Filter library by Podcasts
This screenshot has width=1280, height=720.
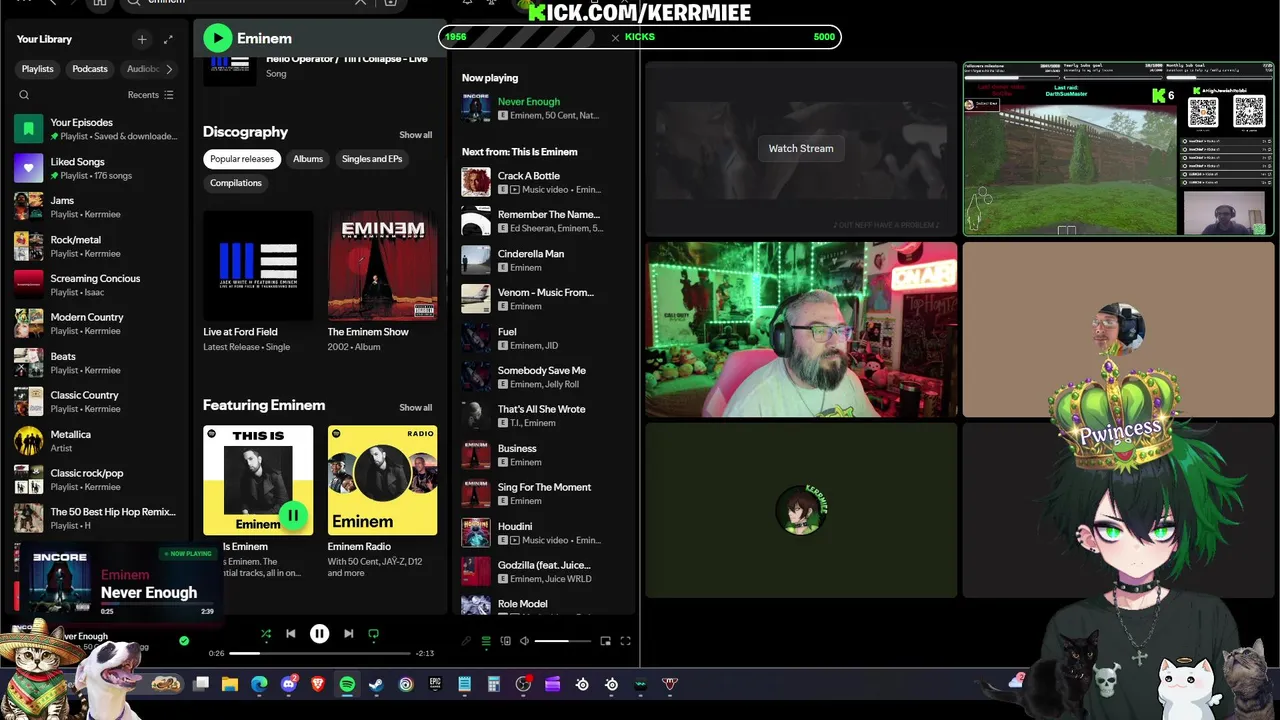tap(90, 69)
